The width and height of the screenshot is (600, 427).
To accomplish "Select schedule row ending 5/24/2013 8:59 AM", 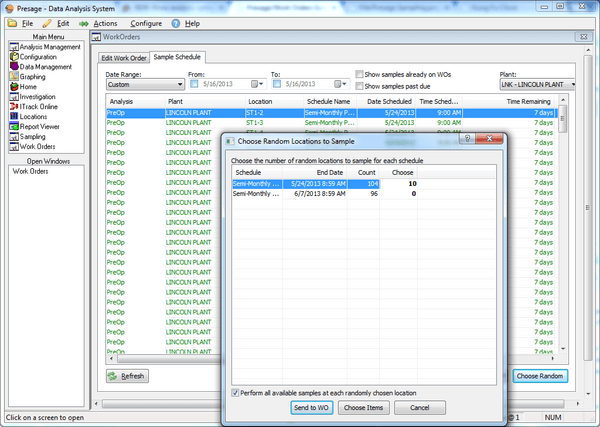I will tap(325, 184).
